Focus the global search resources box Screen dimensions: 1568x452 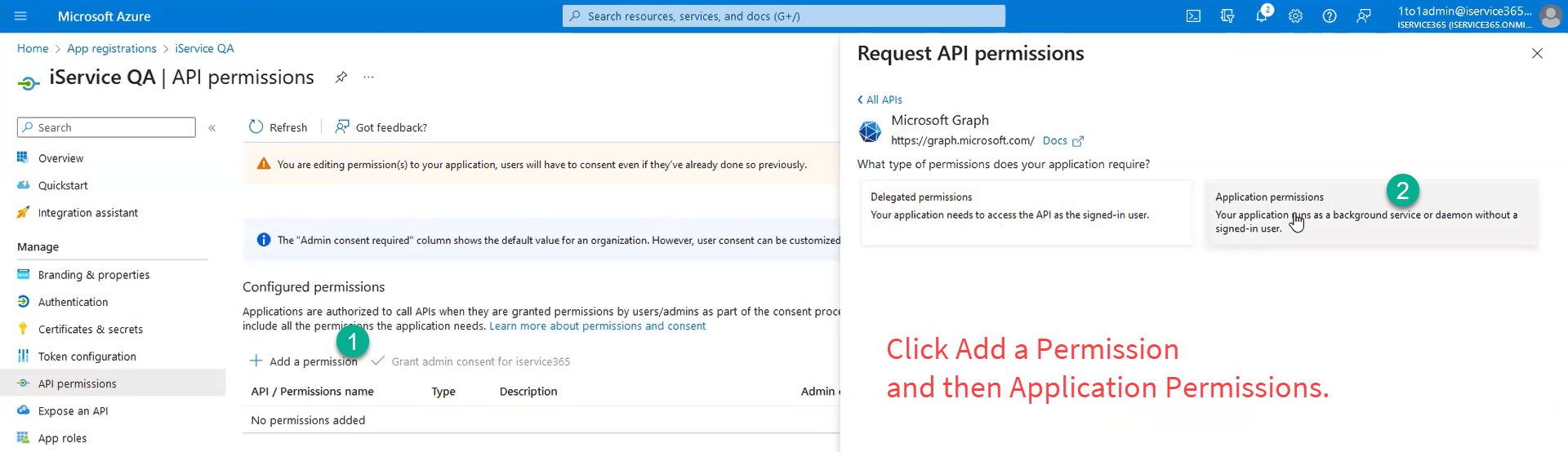point(784,16)
